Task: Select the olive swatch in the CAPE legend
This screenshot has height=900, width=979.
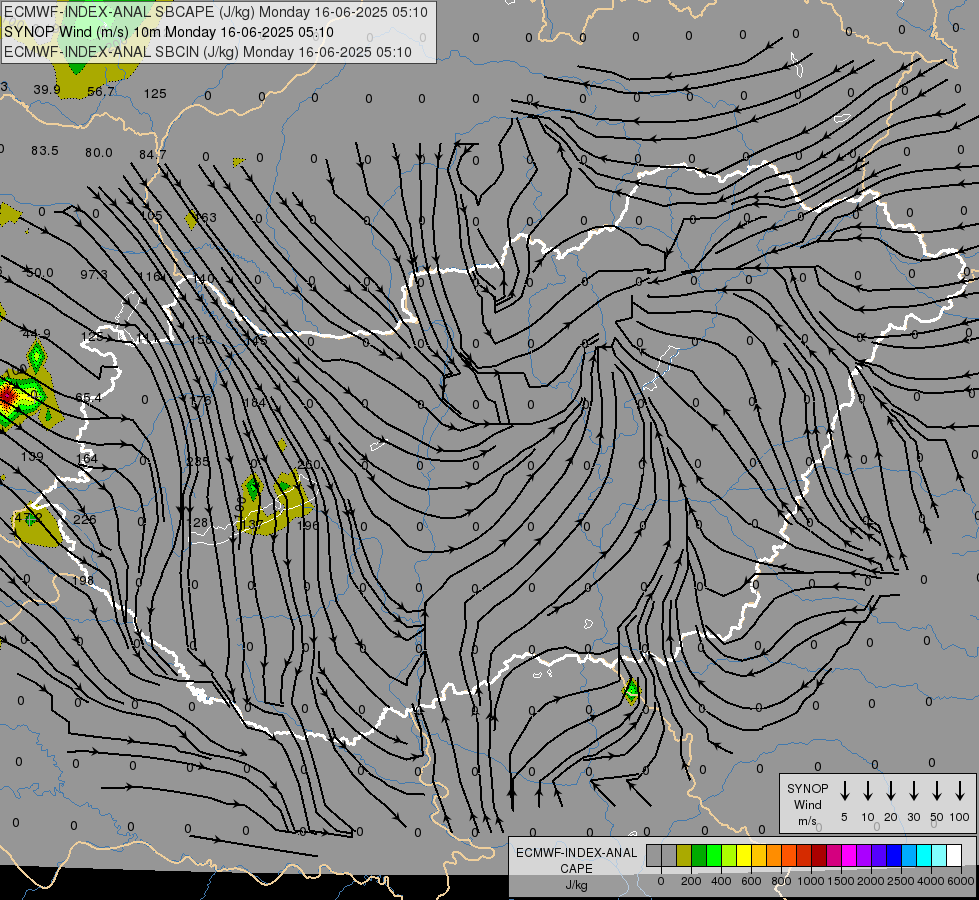Action: pyautogui.click(x=684, y=856)
